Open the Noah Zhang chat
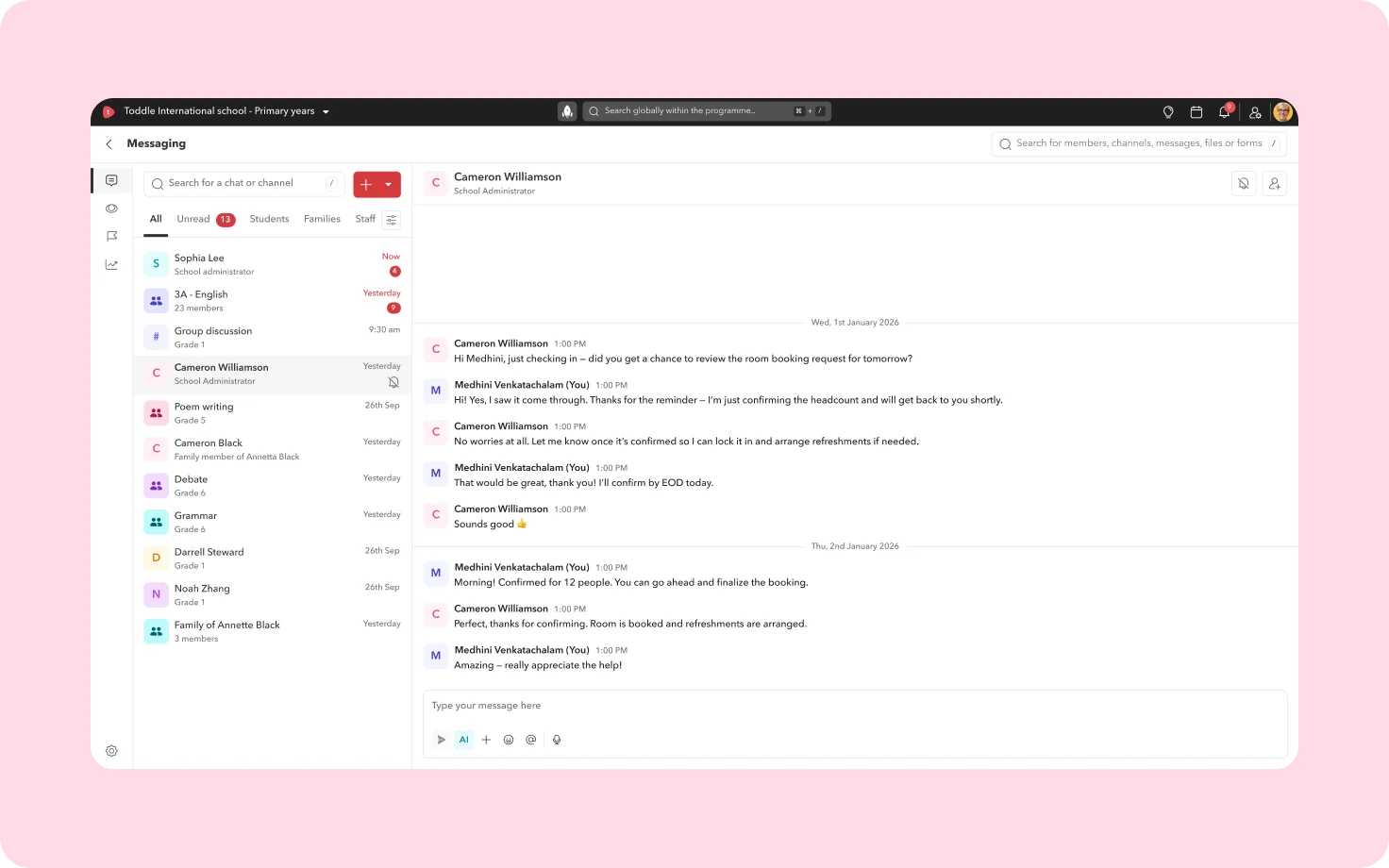The image size is (1389, 868). [272, 595]
